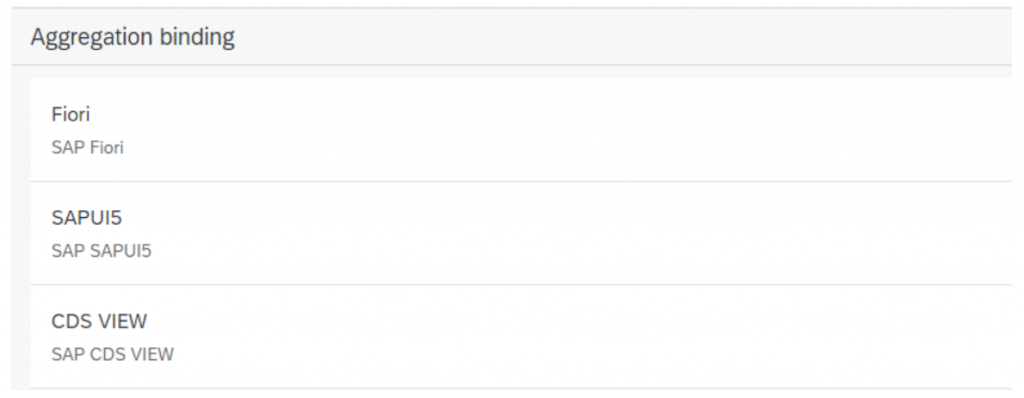This screenshot has height=398, width=1024.
Task: Click the SAPUI5 list item title
Action: pos(87,218)
